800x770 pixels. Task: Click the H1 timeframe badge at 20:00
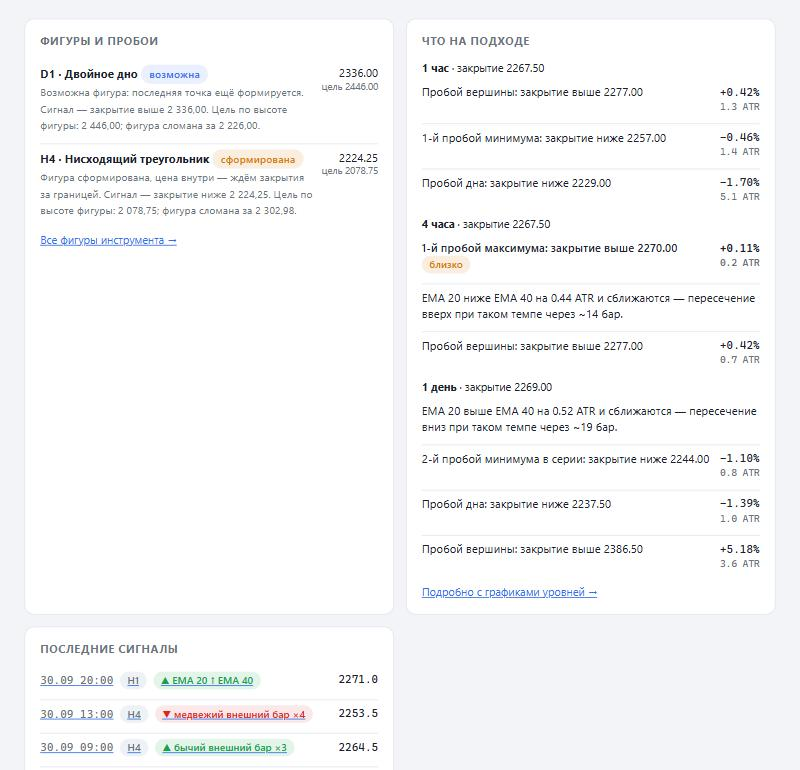point(133,680)
